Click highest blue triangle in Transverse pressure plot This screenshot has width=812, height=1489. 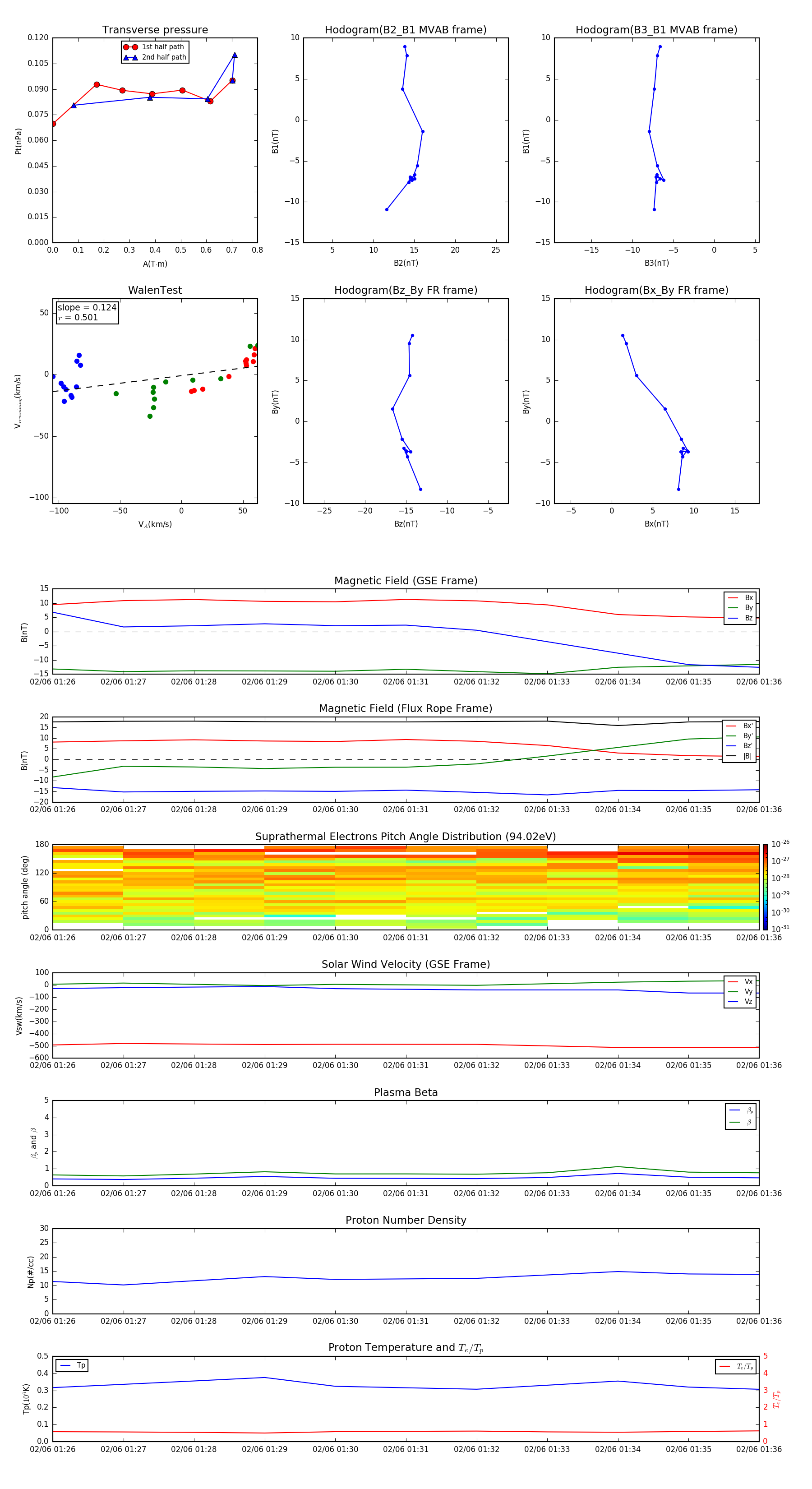click(x=235, y=55)
